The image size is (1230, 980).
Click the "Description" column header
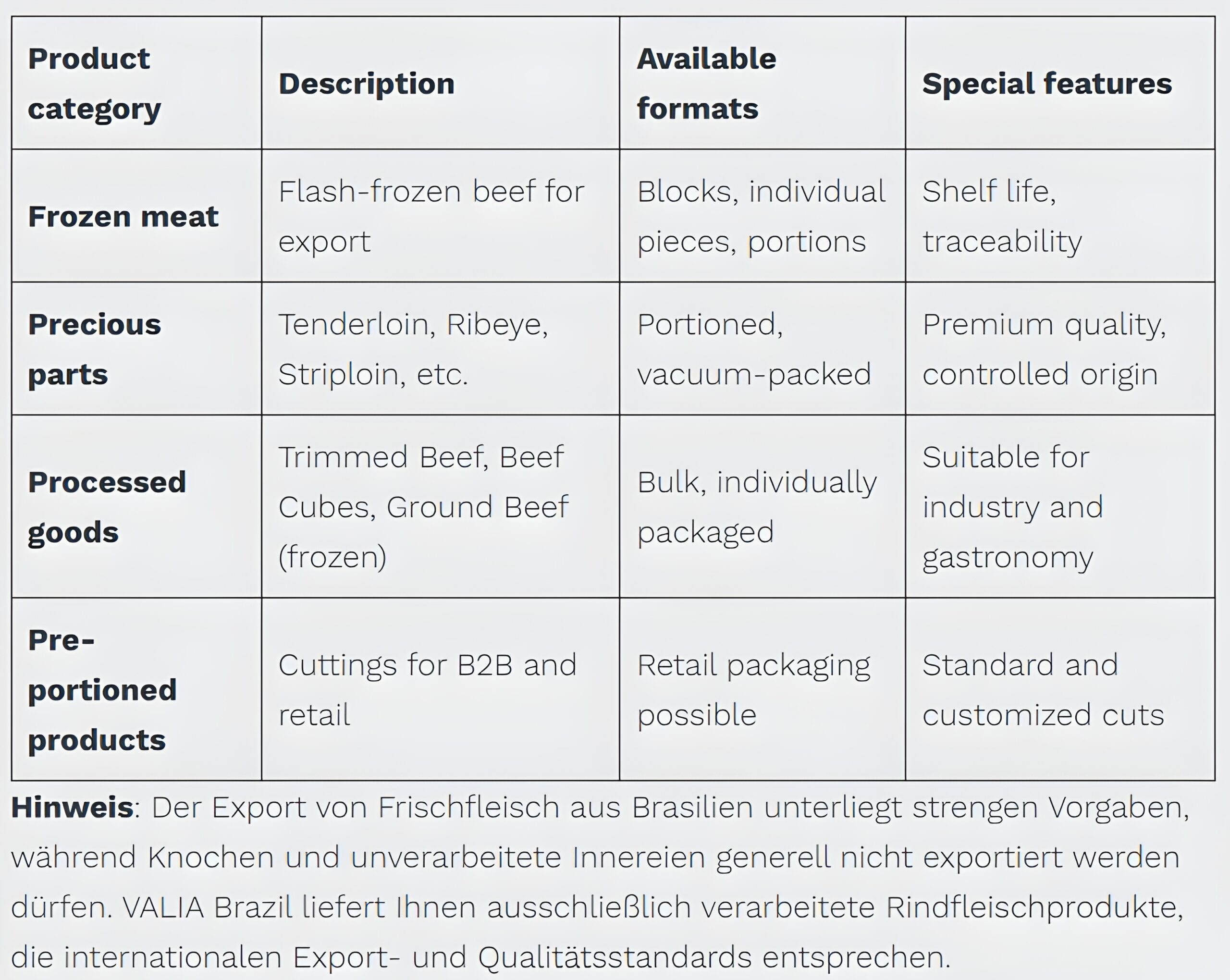pos(366,83)
